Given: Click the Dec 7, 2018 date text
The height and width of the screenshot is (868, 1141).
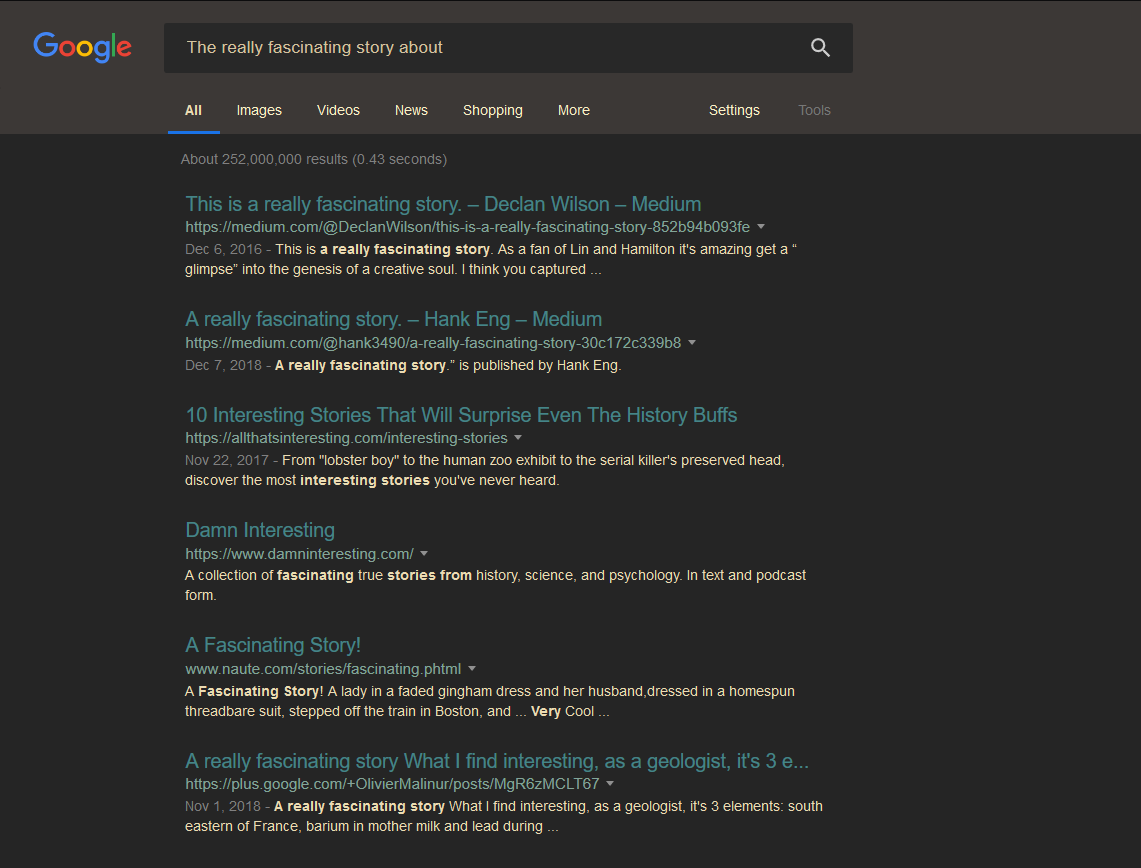Looking at the screenshot, I should pos(223,365).
